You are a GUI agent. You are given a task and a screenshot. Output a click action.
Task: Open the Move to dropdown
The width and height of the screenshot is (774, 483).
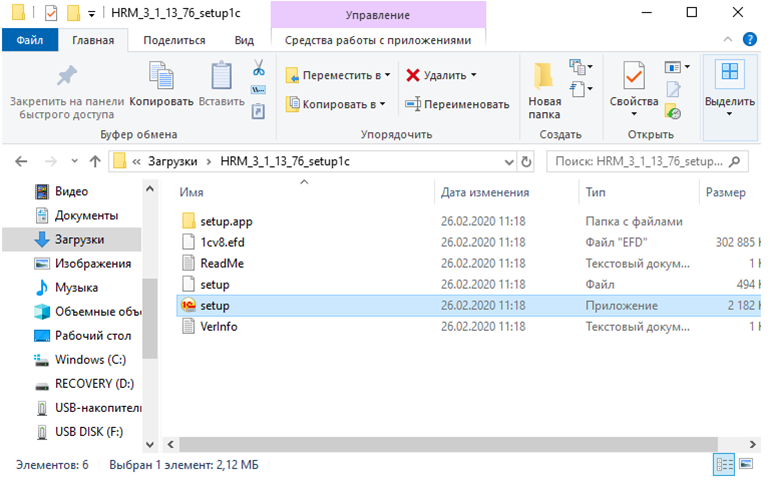338,76
